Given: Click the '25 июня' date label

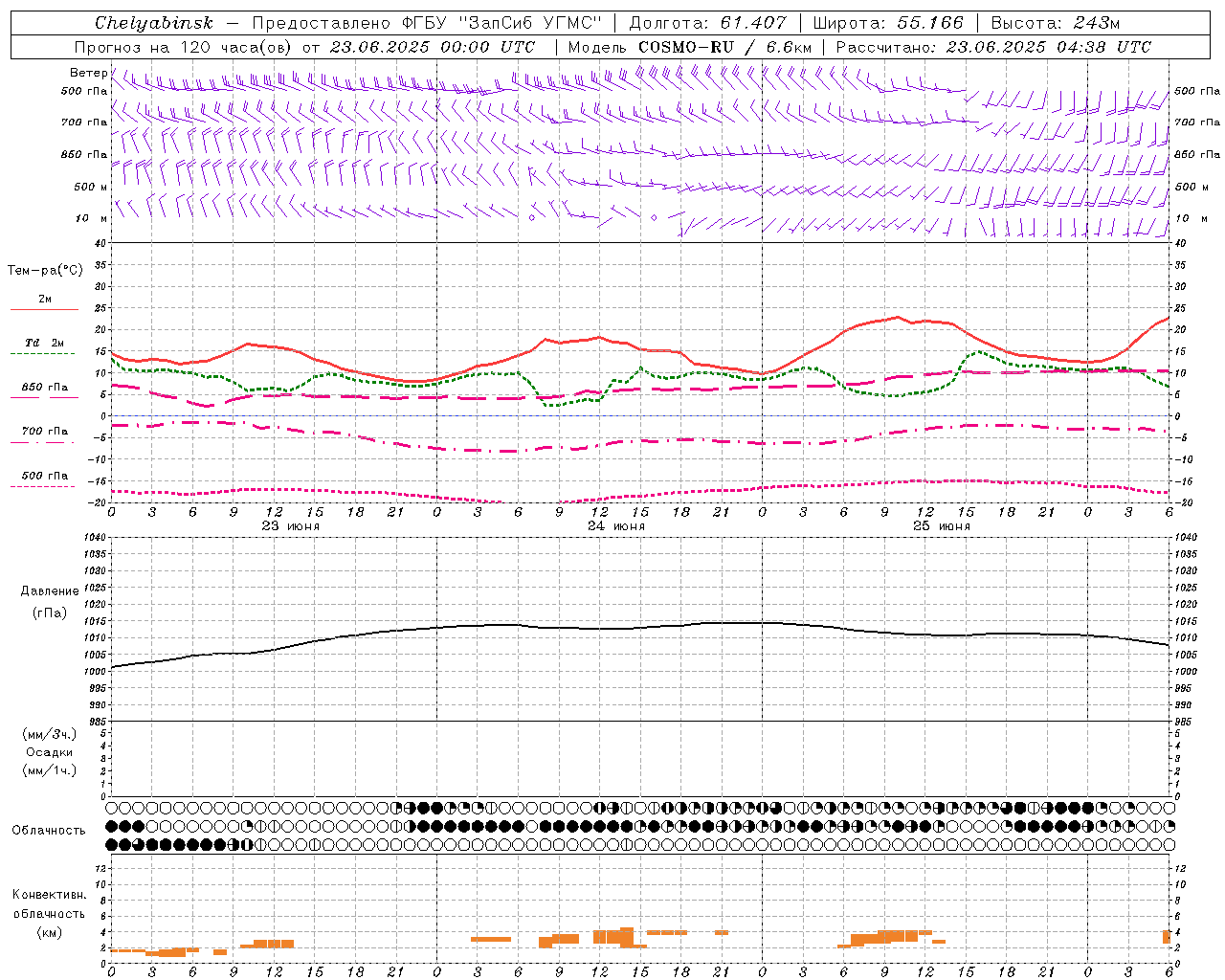Looking at the screenshot, I should click(x=942, y=526).
